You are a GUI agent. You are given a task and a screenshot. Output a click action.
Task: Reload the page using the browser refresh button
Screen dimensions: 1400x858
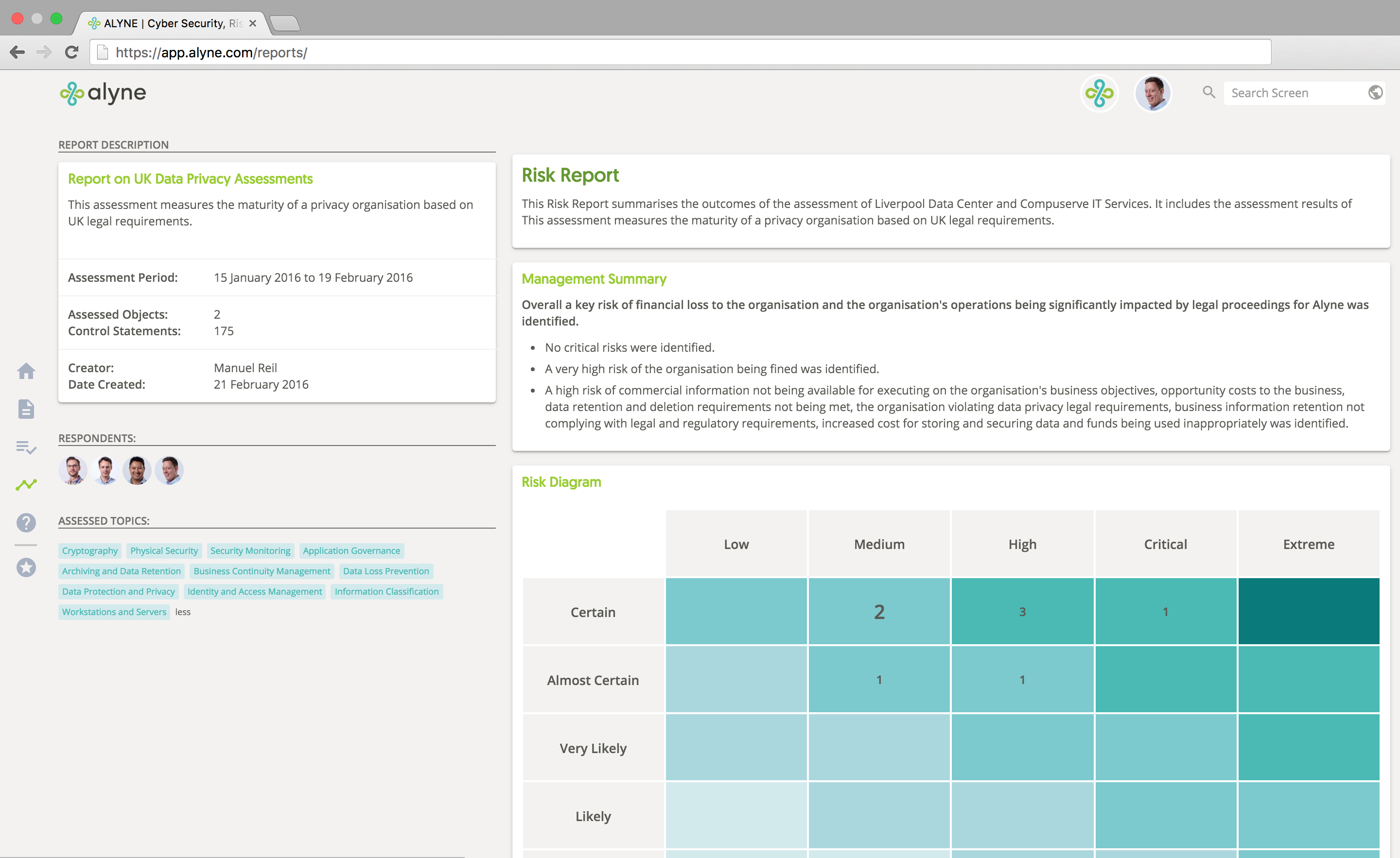coord(71,53)
